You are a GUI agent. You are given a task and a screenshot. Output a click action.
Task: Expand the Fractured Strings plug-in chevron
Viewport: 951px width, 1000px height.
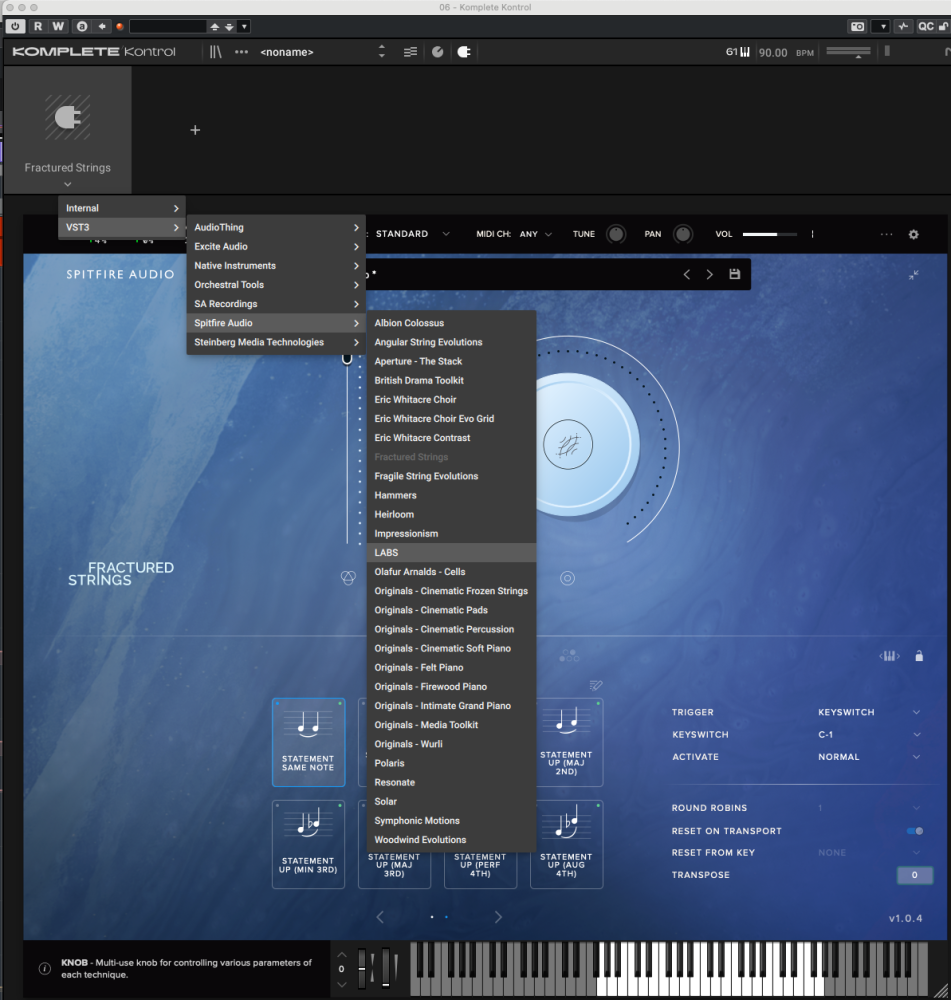pos(68,184)
